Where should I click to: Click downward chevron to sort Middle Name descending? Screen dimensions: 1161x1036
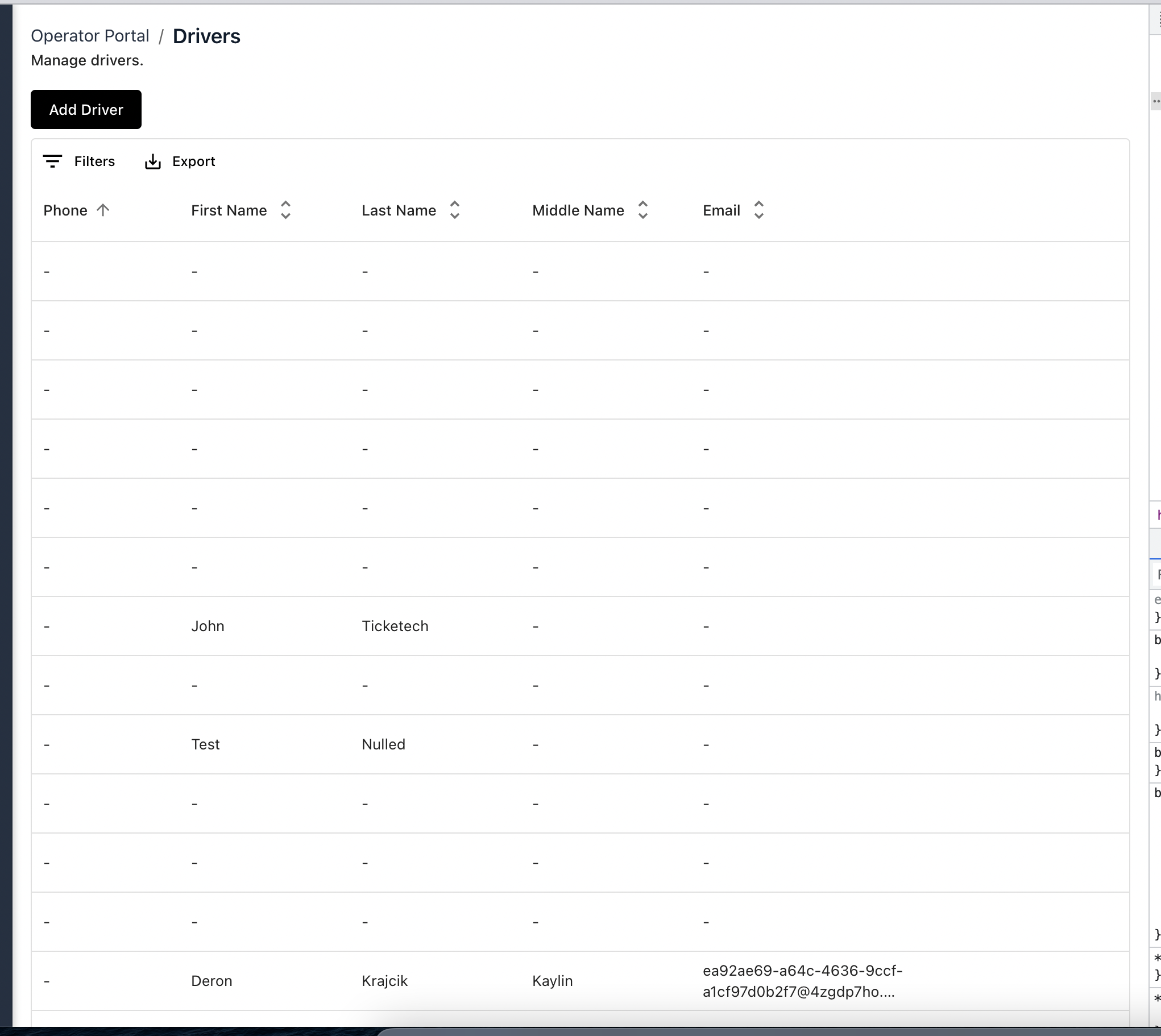pyautogui.click(x=642, y=216)
